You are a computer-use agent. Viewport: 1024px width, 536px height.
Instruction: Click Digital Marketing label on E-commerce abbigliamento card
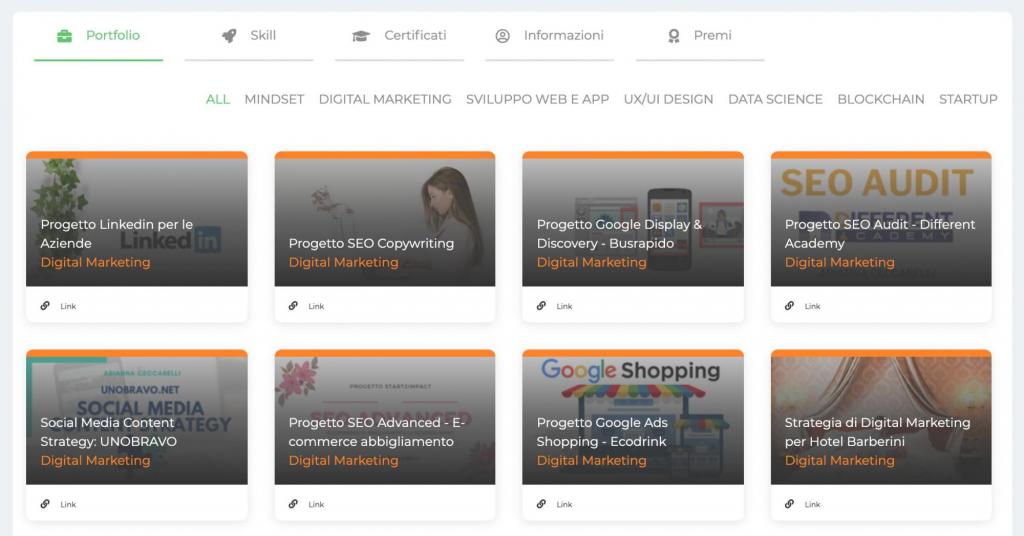click(344, 461)
